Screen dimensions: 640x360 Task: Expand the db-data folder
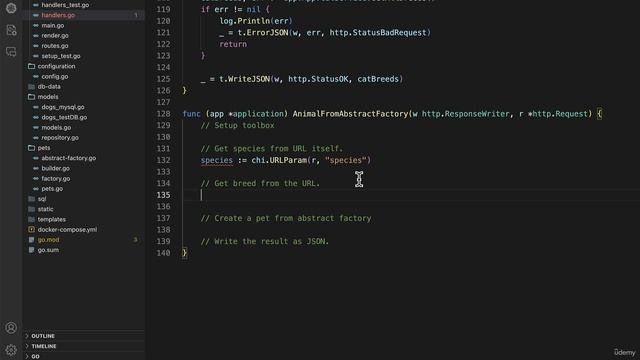[49, 87]
